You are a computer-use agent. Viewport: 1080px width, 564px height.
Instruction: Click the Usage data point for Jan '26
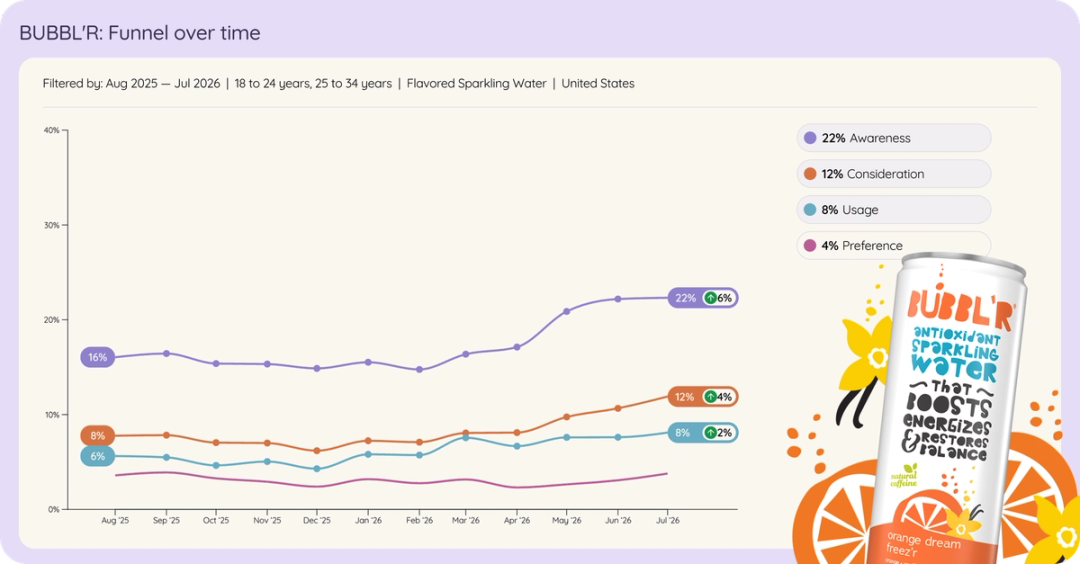tap(368, 455)
